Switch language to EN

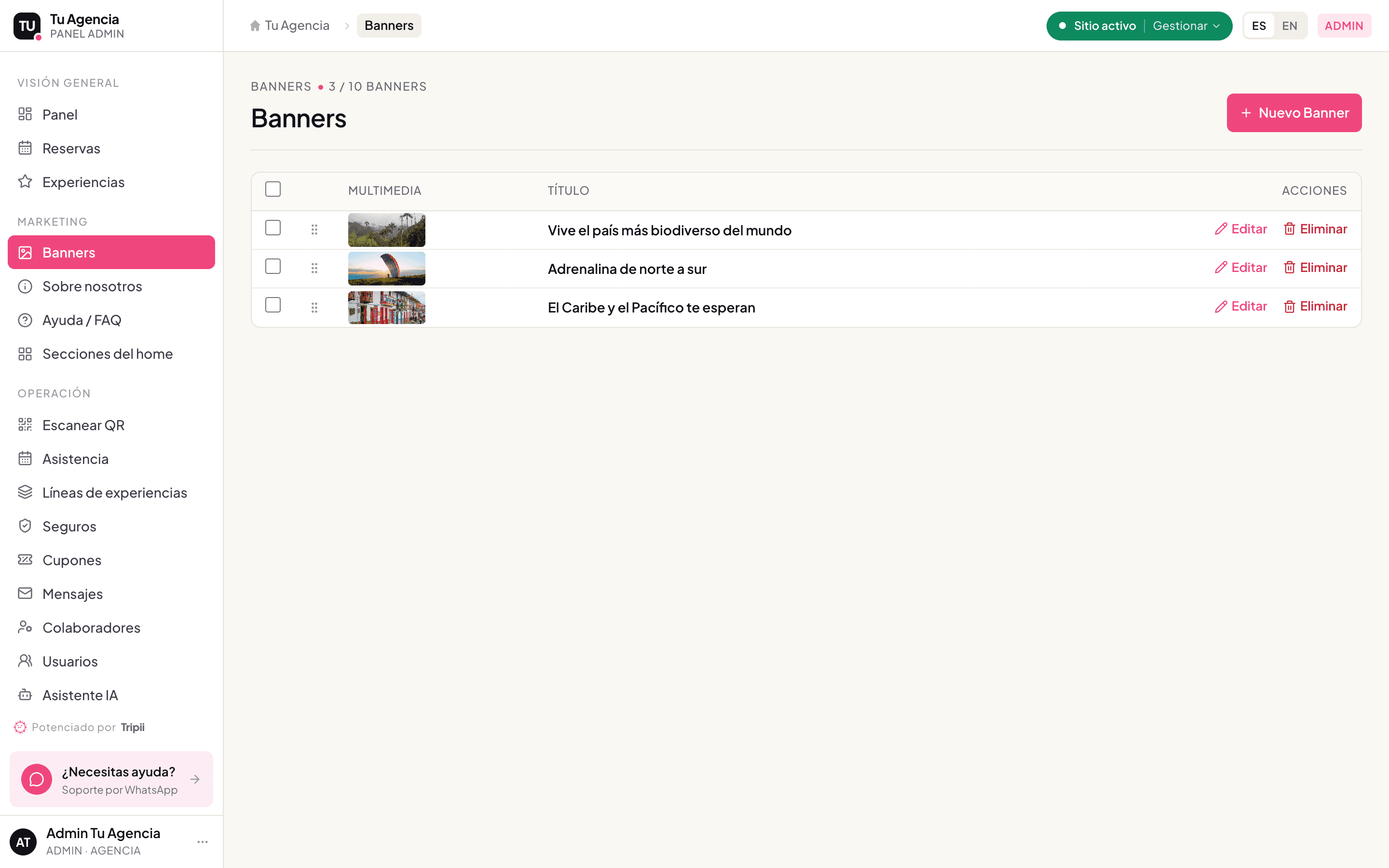tap(1289, 26)
